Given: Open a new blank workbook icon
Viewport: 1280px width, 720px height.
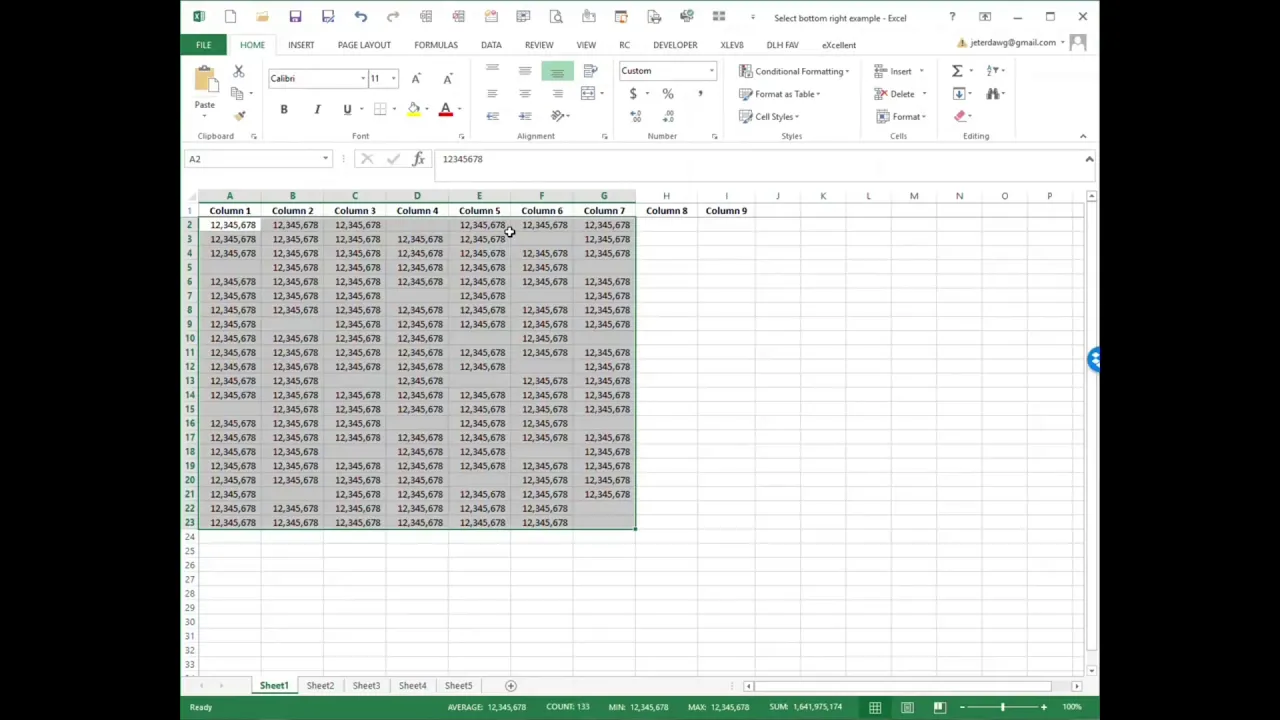Looking at the screenshot, I should coord(230,17).
